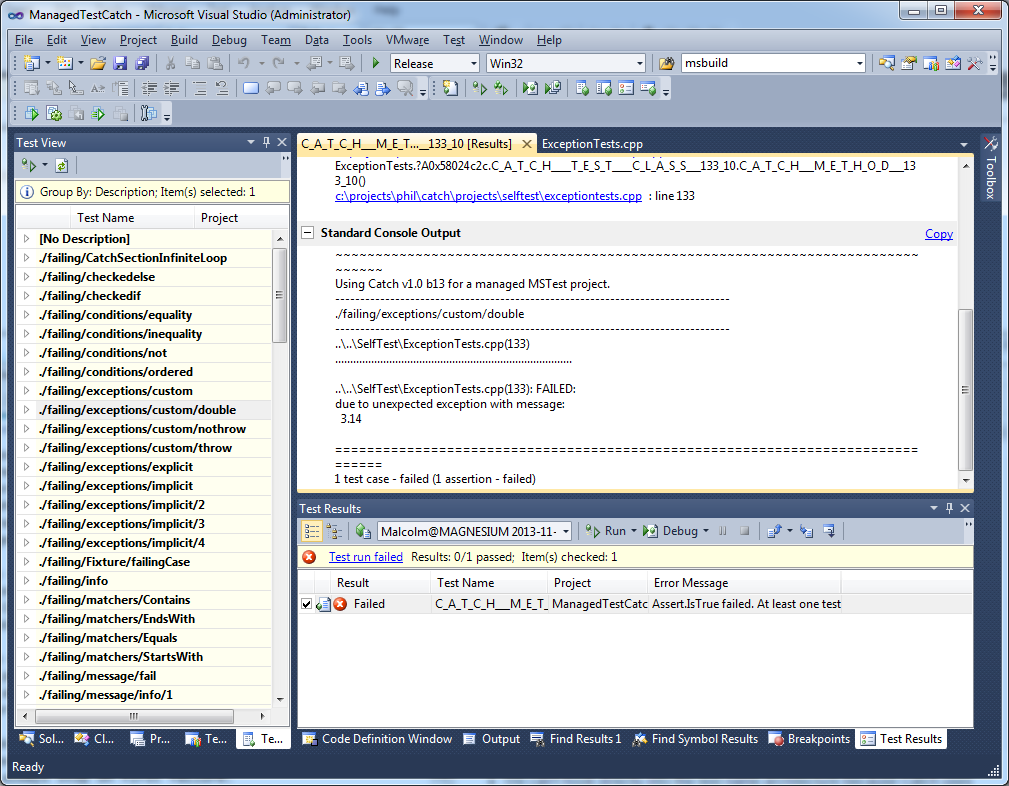Open the VMware menu
1009x786 pixels.
point(407,40)
